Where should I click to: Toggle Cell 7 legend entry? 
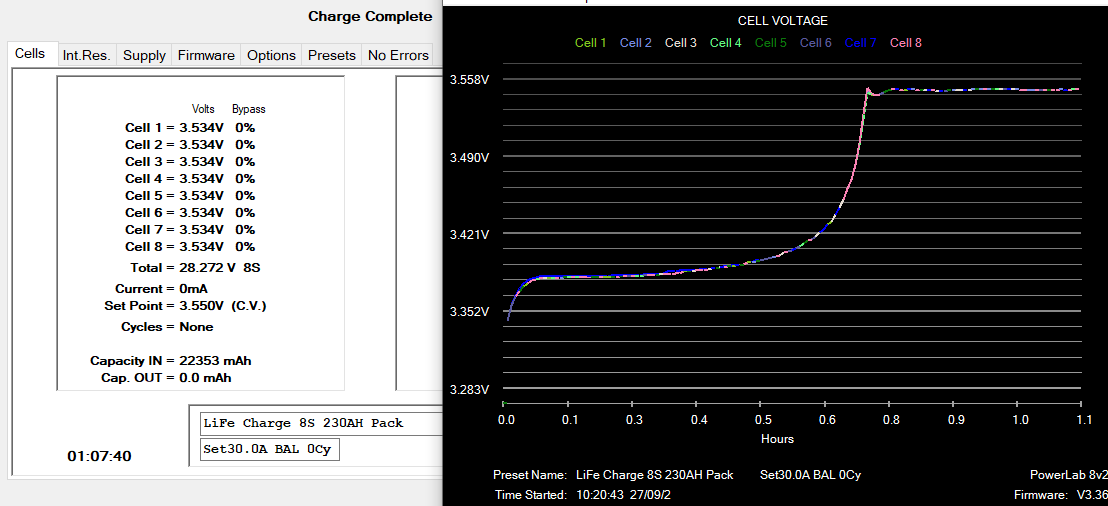(860, 43)
